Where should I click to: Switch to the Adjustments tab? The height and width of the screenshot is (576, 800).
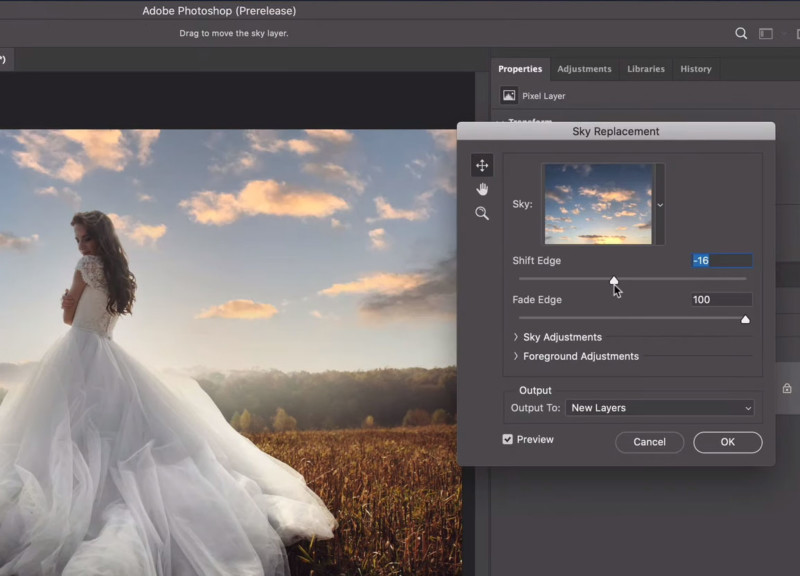coord(584,69)
